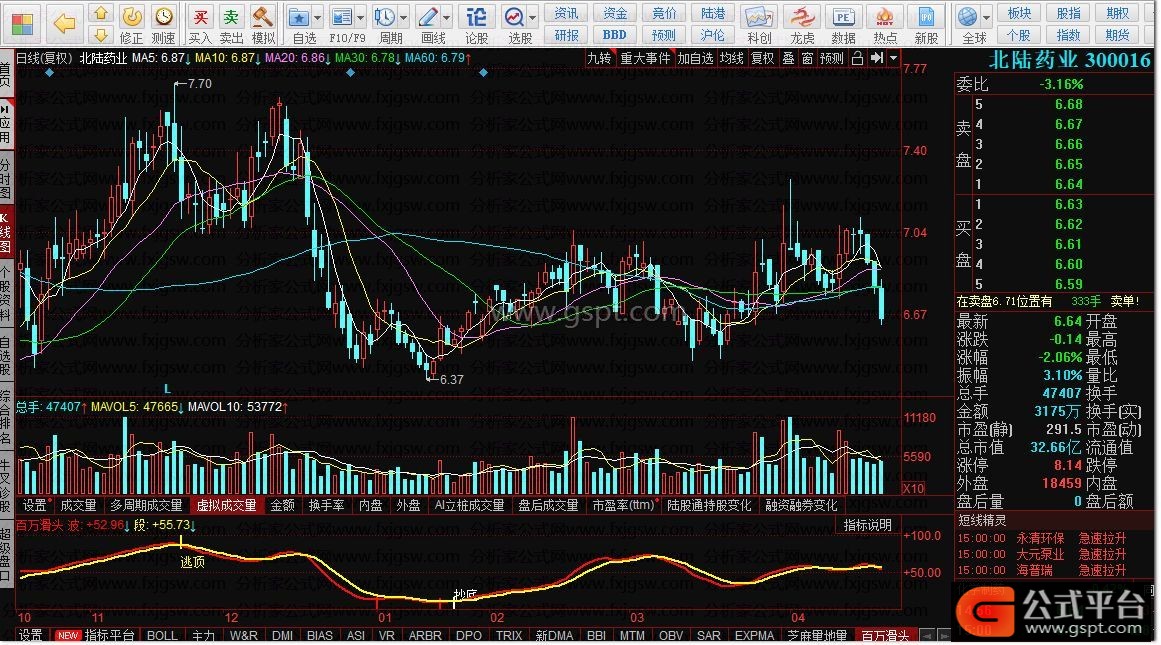Expand the F10/F9 dropdown arrow
This screenshot has width=1161, height=645.
[361, 17]
